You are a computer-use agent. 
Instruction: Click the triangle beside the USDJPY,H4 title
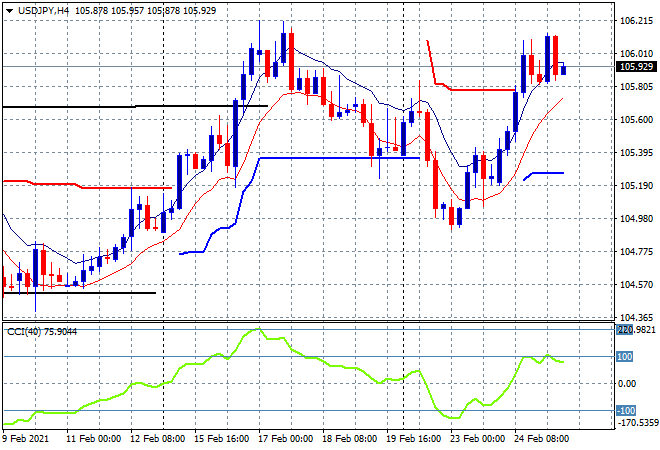9,11
